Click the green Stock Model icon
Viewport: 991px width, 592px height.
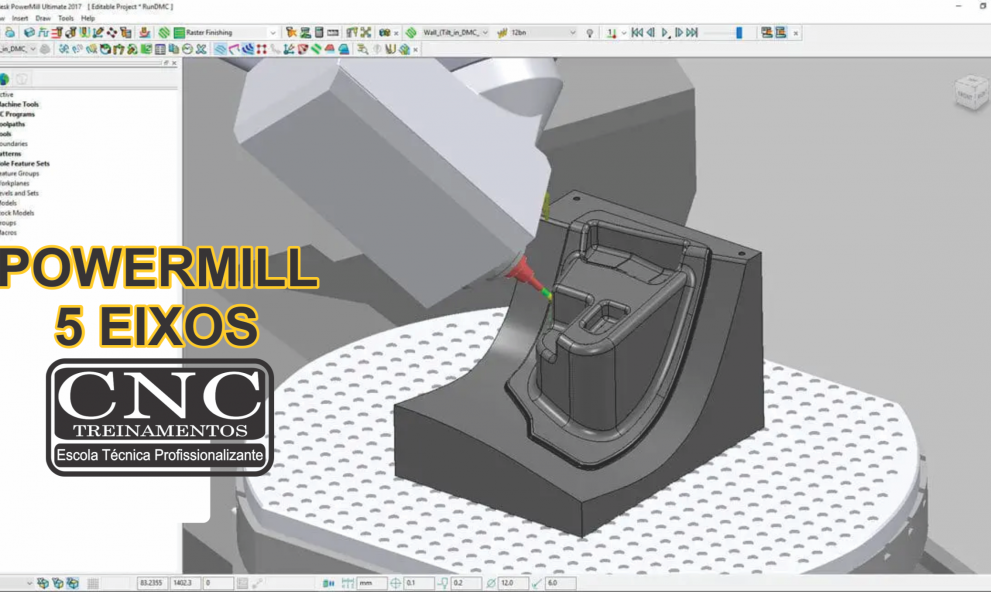point(305,32)
